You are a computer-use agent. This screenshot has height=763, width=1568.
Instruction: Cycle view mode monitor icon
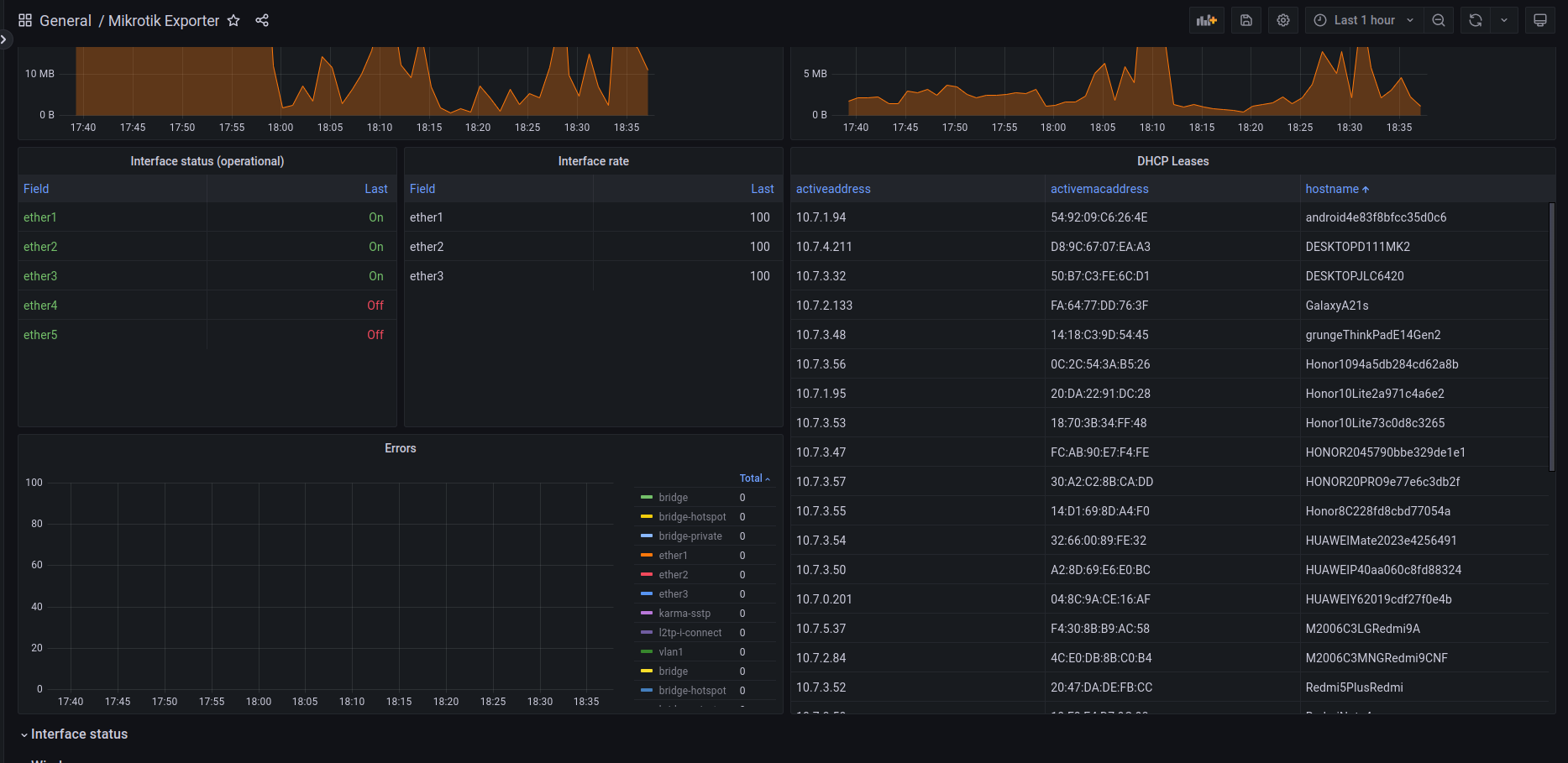pos(1540,20)
